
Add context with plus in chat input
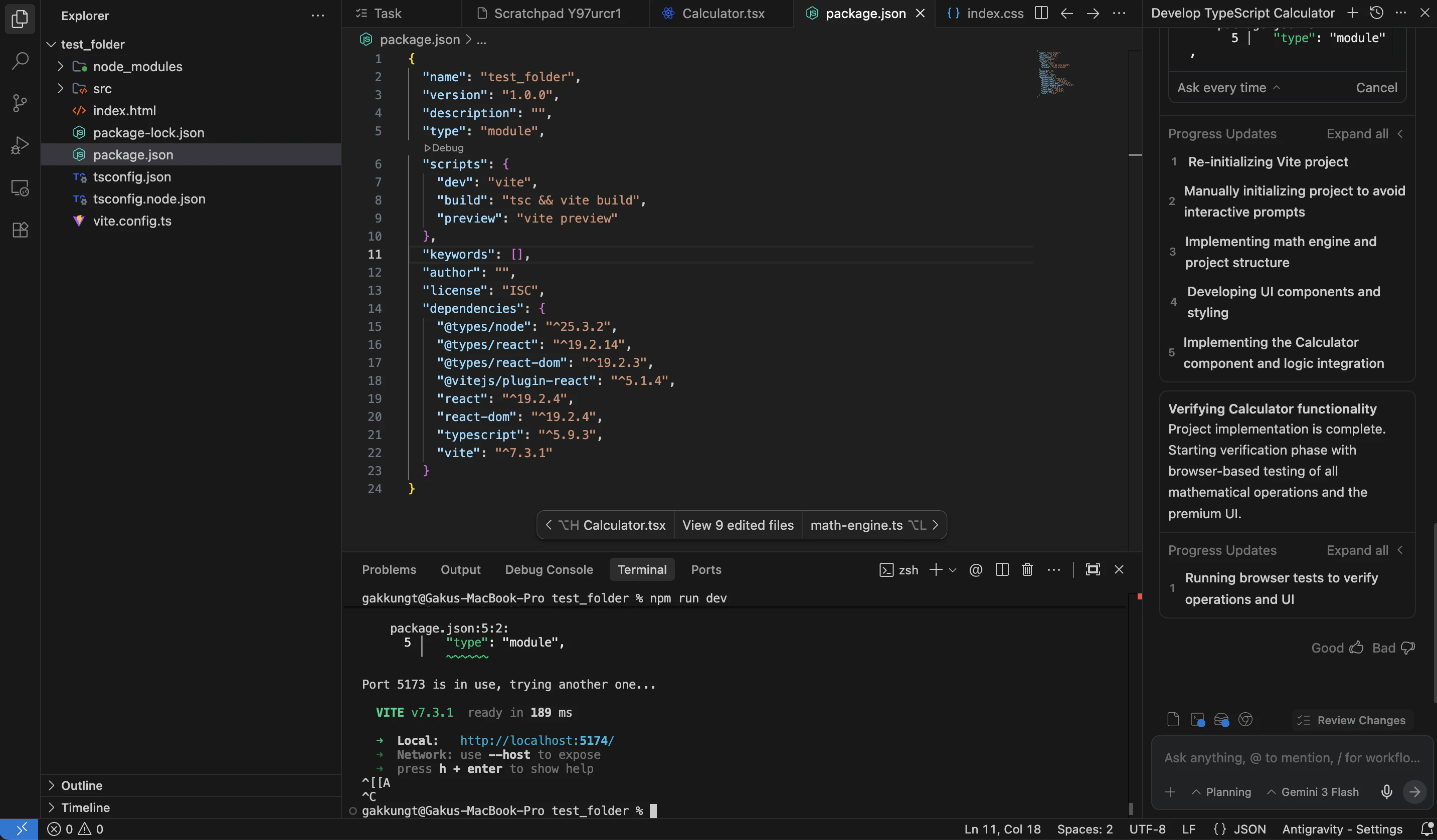click(x=1170, y=791)
